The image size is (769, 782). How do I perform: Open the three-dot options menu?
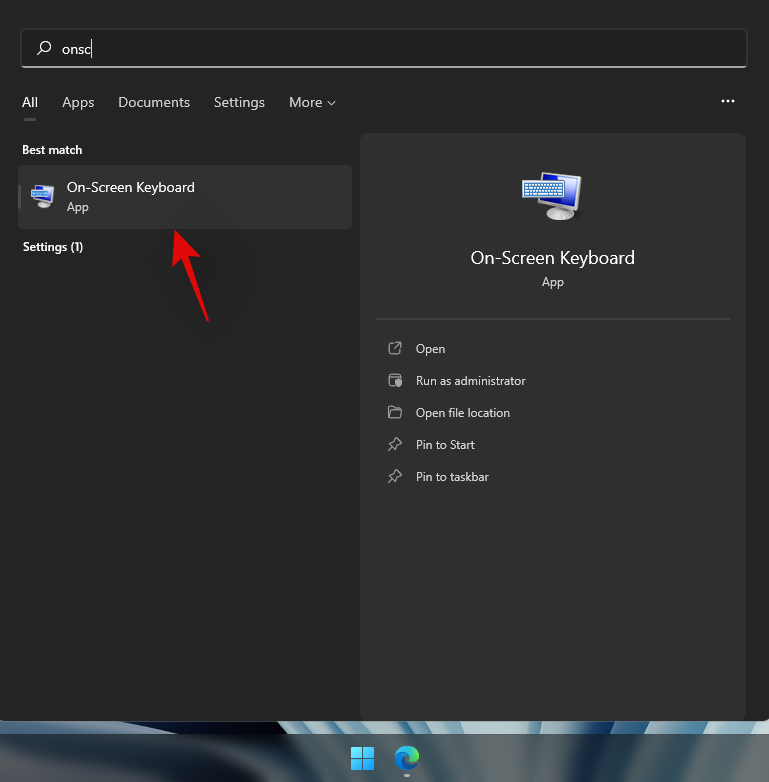(728, 101)
